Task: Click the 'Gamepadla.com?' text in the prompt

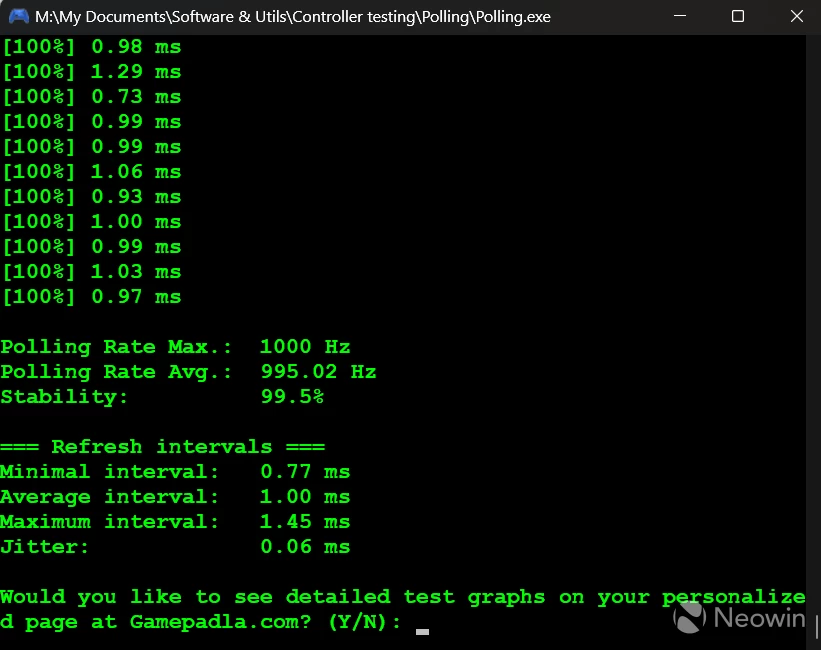Action: point(220,622)
